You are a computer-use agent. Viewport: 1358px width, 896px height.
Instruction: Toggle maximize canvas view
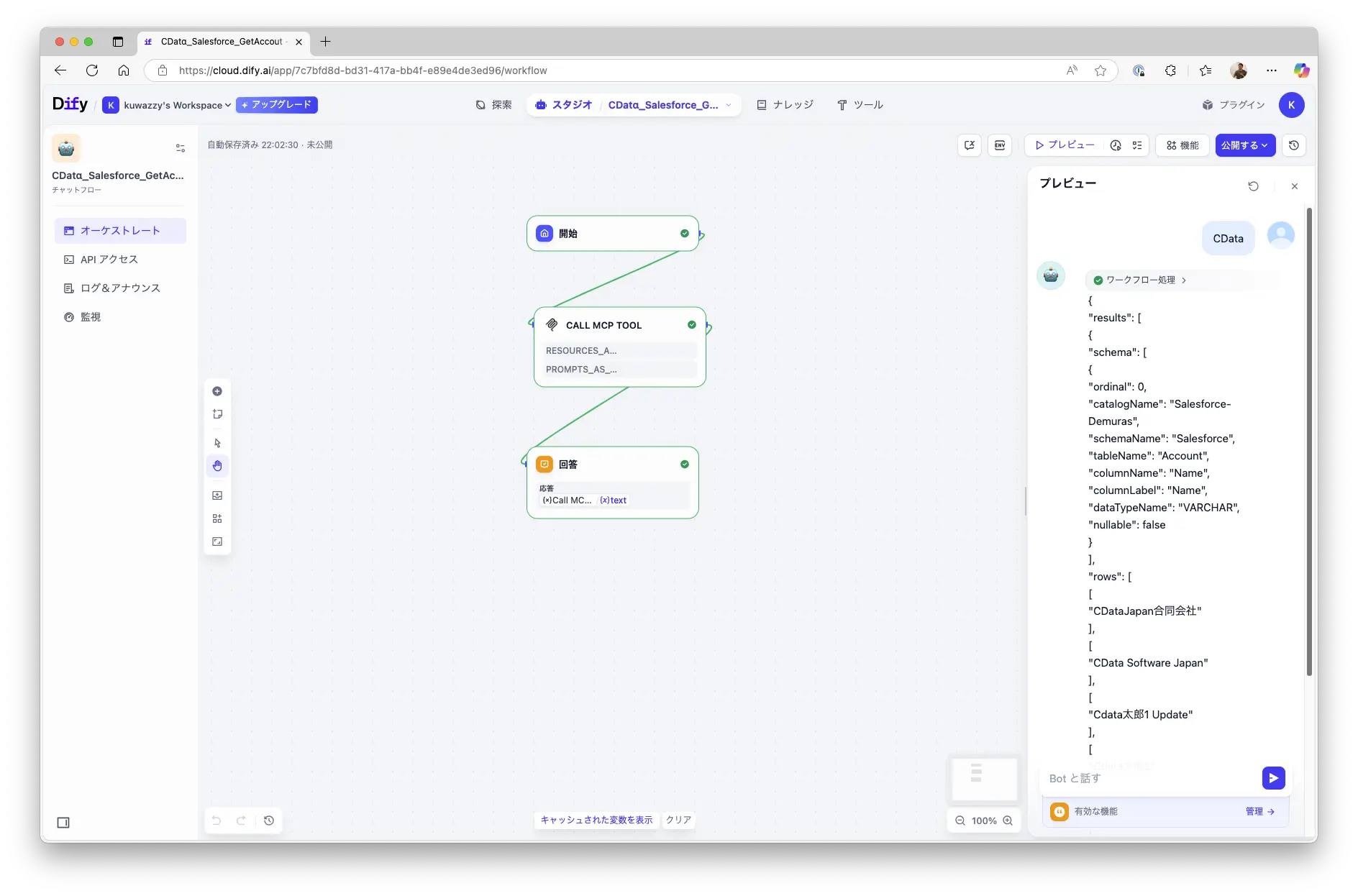pyautogui.click(x=217, y=541)
